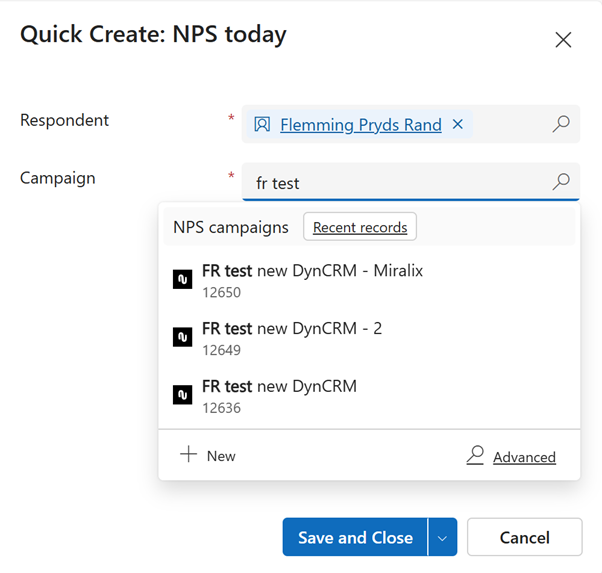Click the Respondent field search magnifier

click(x=561, y=125)
